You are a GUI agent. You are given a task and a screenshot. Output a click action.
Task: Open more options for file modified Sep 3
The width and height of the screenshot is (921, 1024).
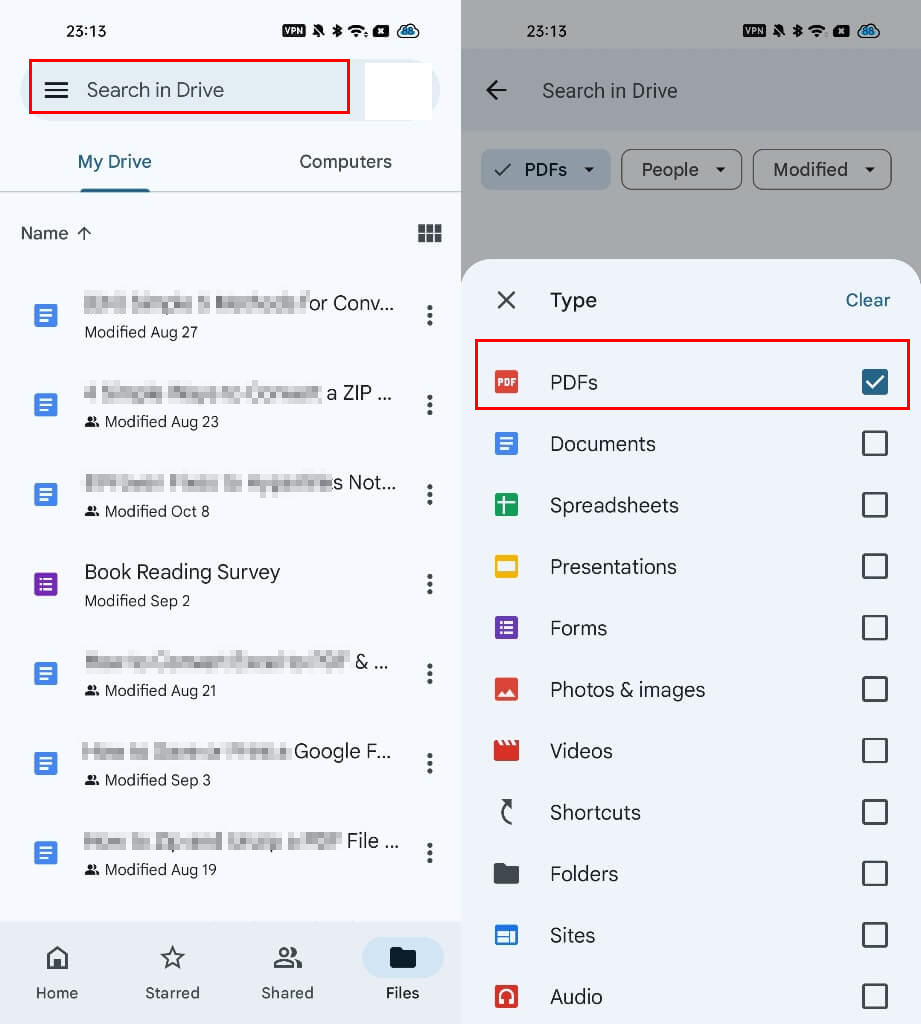(429, 763)
